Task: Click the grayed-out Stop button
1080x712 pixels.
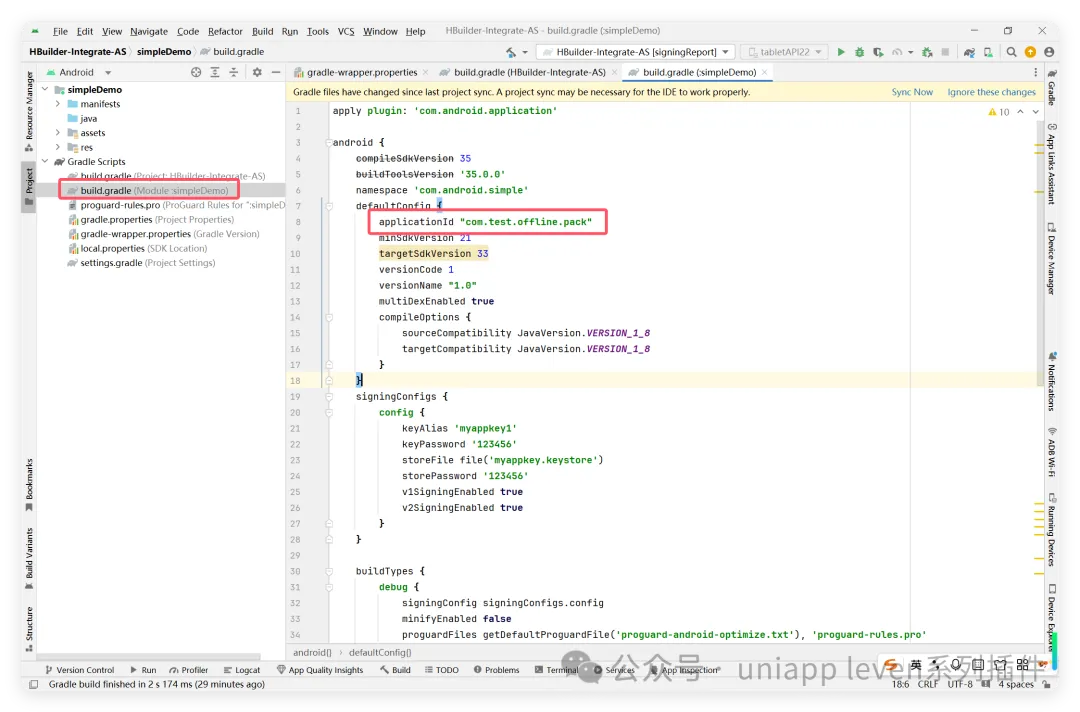Action: pyautogui.click(x=945, y=52)
